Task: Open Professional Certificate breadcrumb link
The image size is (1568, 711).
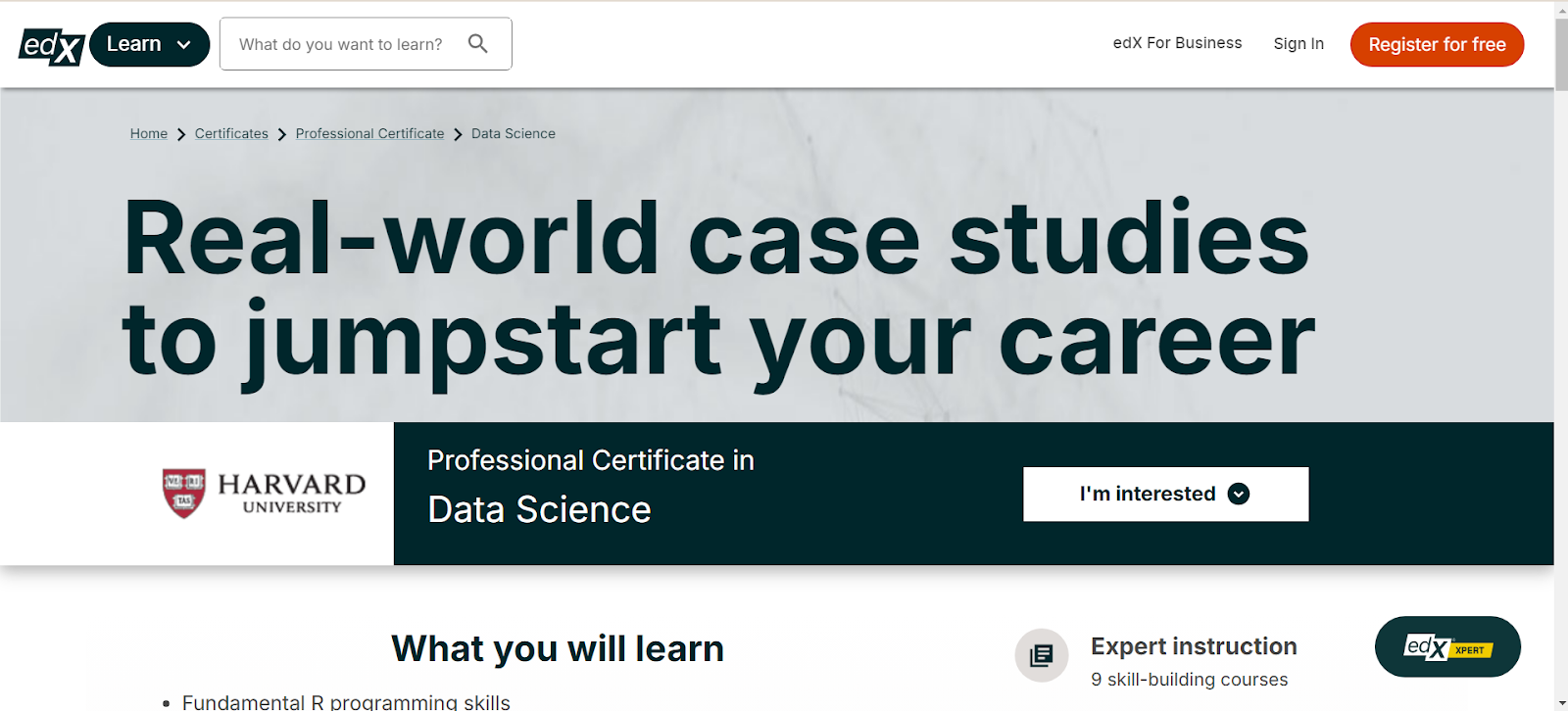Action: 369,133
